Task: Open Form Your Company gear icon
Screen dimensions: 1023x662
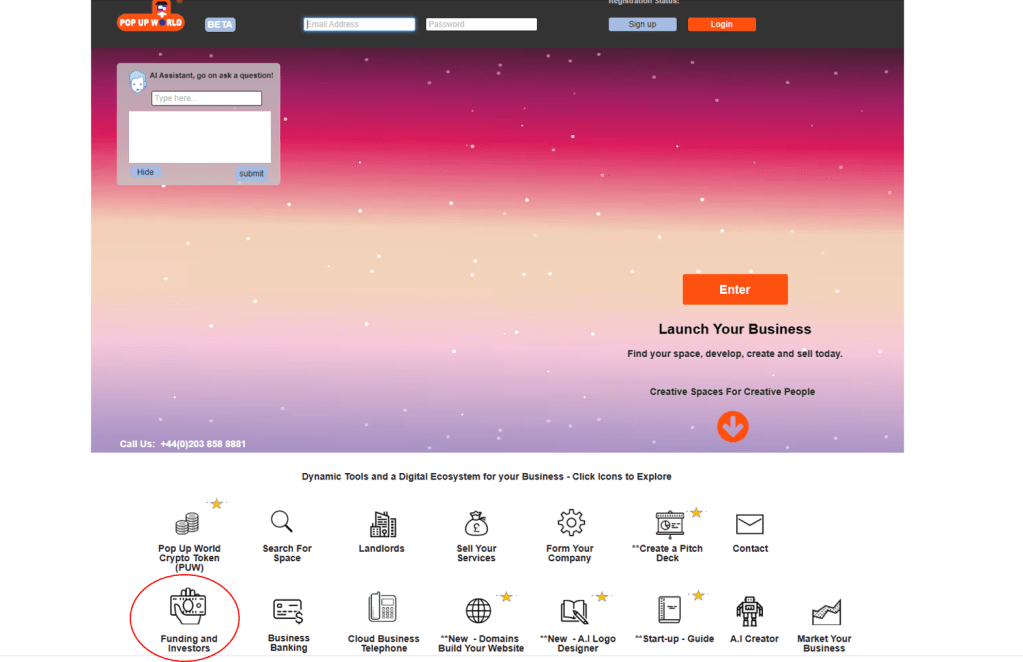Action: 571,522
